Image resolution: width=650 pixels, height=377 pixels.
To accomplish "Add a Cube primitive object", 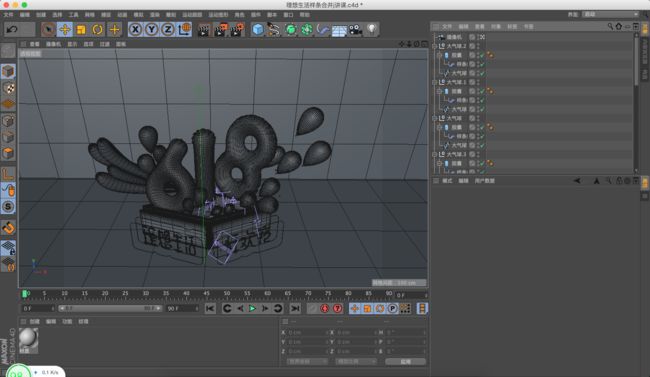I will click(x=258, y=29).
